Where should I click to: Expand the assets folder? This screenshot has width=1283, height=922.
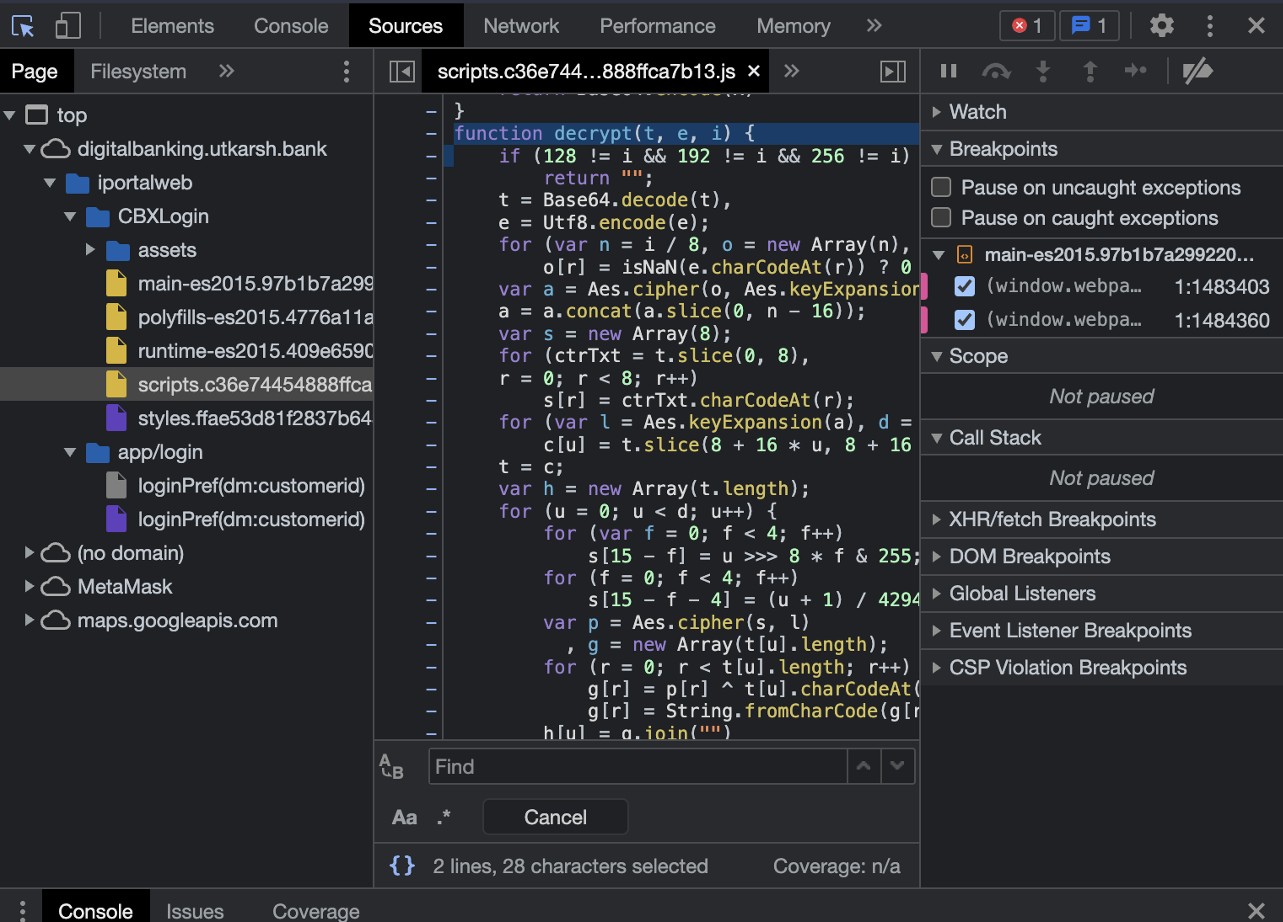click(90, 250)
